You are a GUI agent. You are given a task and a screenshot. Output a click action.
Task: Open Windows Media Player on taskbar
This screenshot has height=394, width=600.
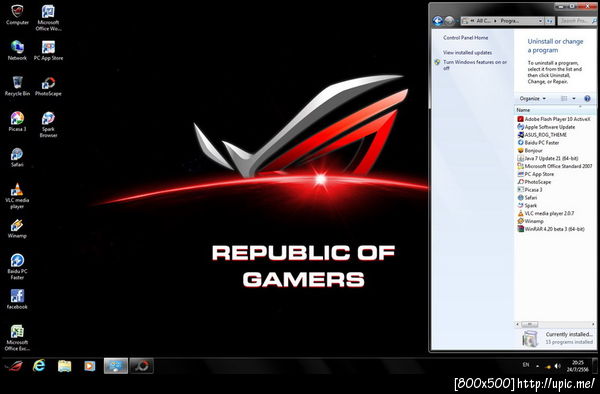coord(90,366)
